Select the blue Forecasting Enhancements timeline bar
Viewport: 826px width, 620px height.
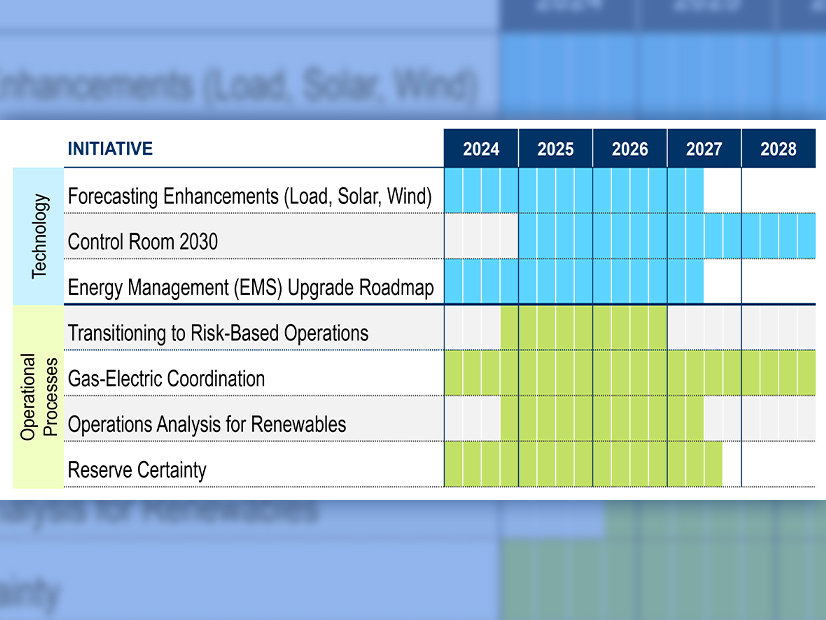point(573,191)
